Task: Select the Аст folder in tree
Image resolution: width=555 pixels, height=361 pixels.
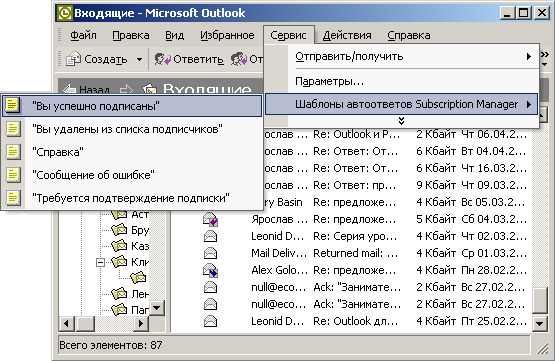Action: click(x=130, y=214)
